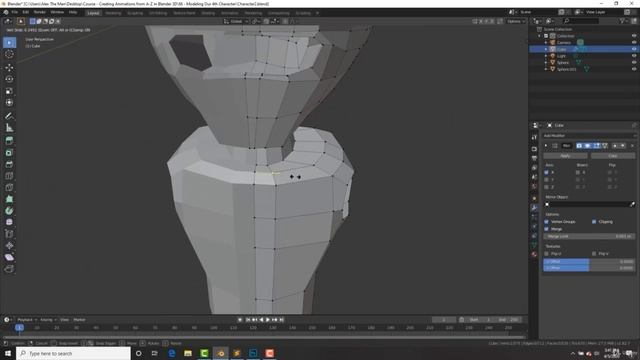This screenshot has width=640, height=360.
Task: Toggle mirror Axis X checkbox
Action: pyautogui.click(x=547, y=172)
